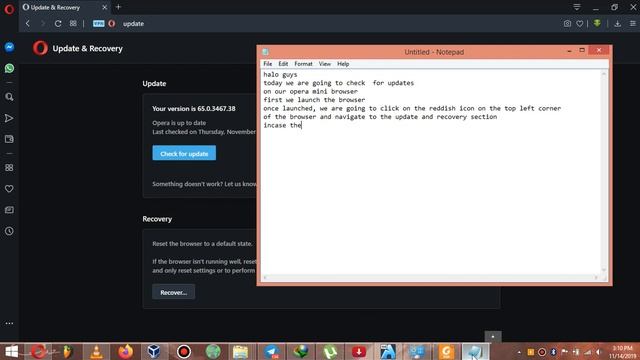640x360 pixels.
Task: Bookmark page with address-bar heart icon
Action: click(580, 24)
